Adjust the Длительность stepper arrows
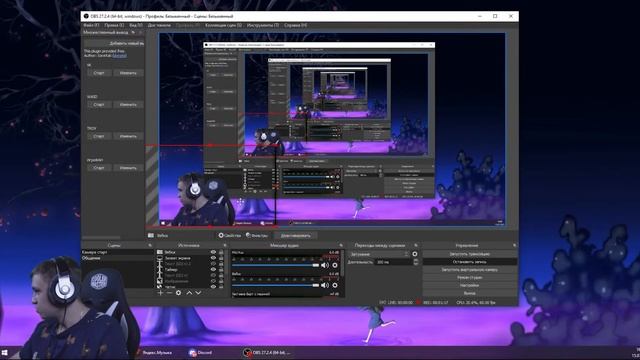This screenshot has width=640, height=360. (416, 262)
